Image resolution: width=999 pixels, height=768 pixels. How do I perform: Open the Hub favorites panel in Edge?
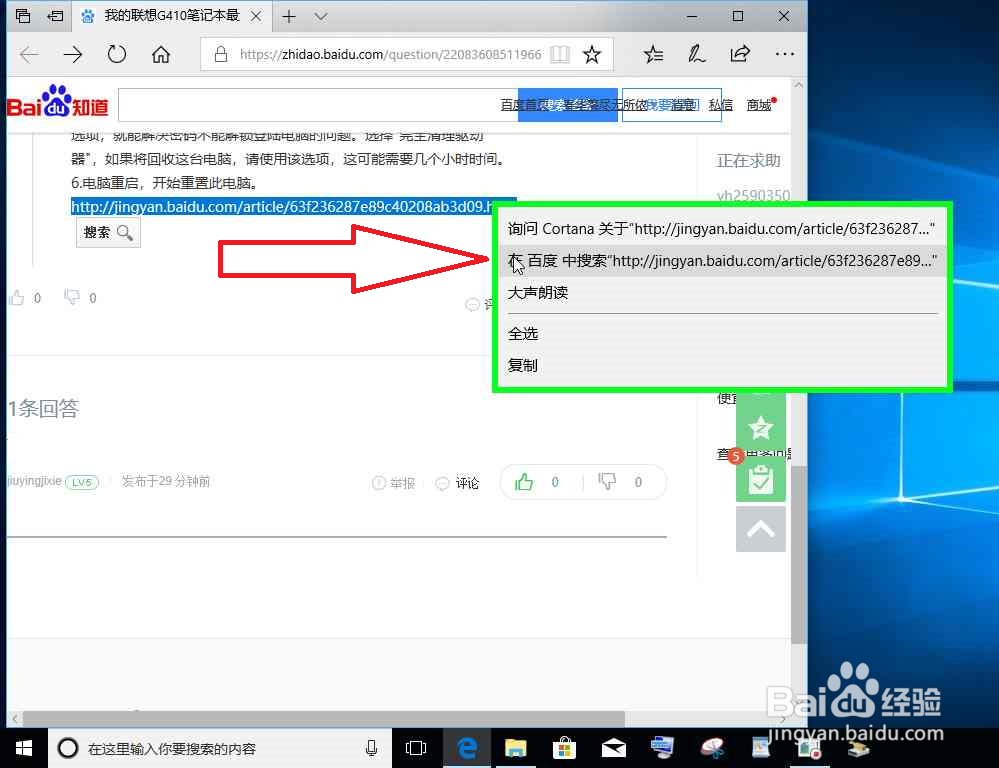(x=653, y=54)
